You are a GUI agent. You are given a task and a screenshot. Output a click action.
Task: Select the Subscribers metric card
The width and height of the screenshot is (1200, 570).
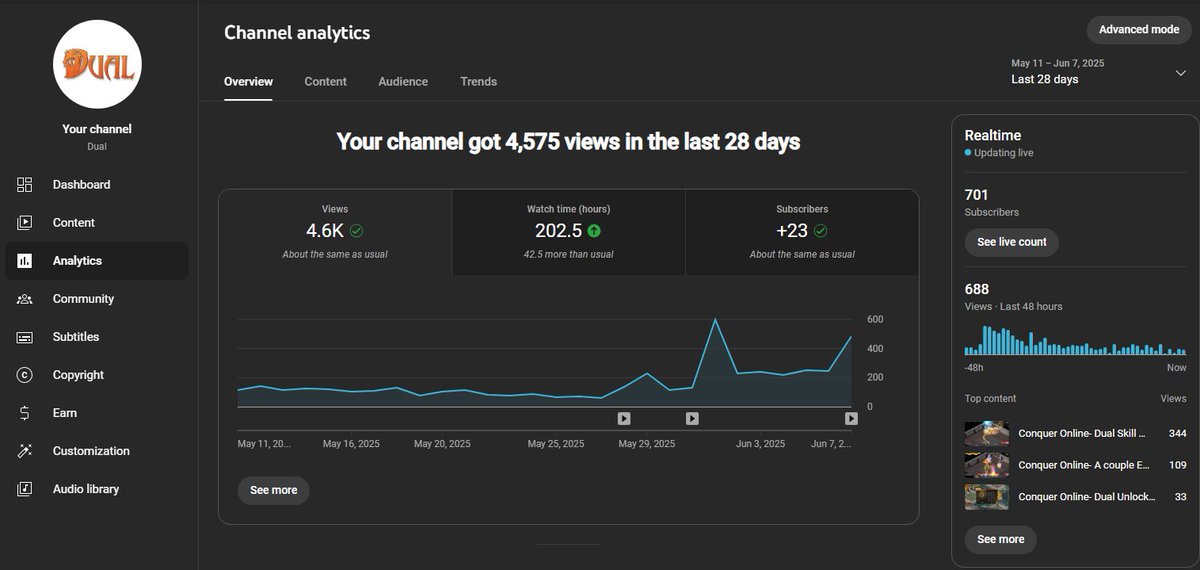[802, 232]
